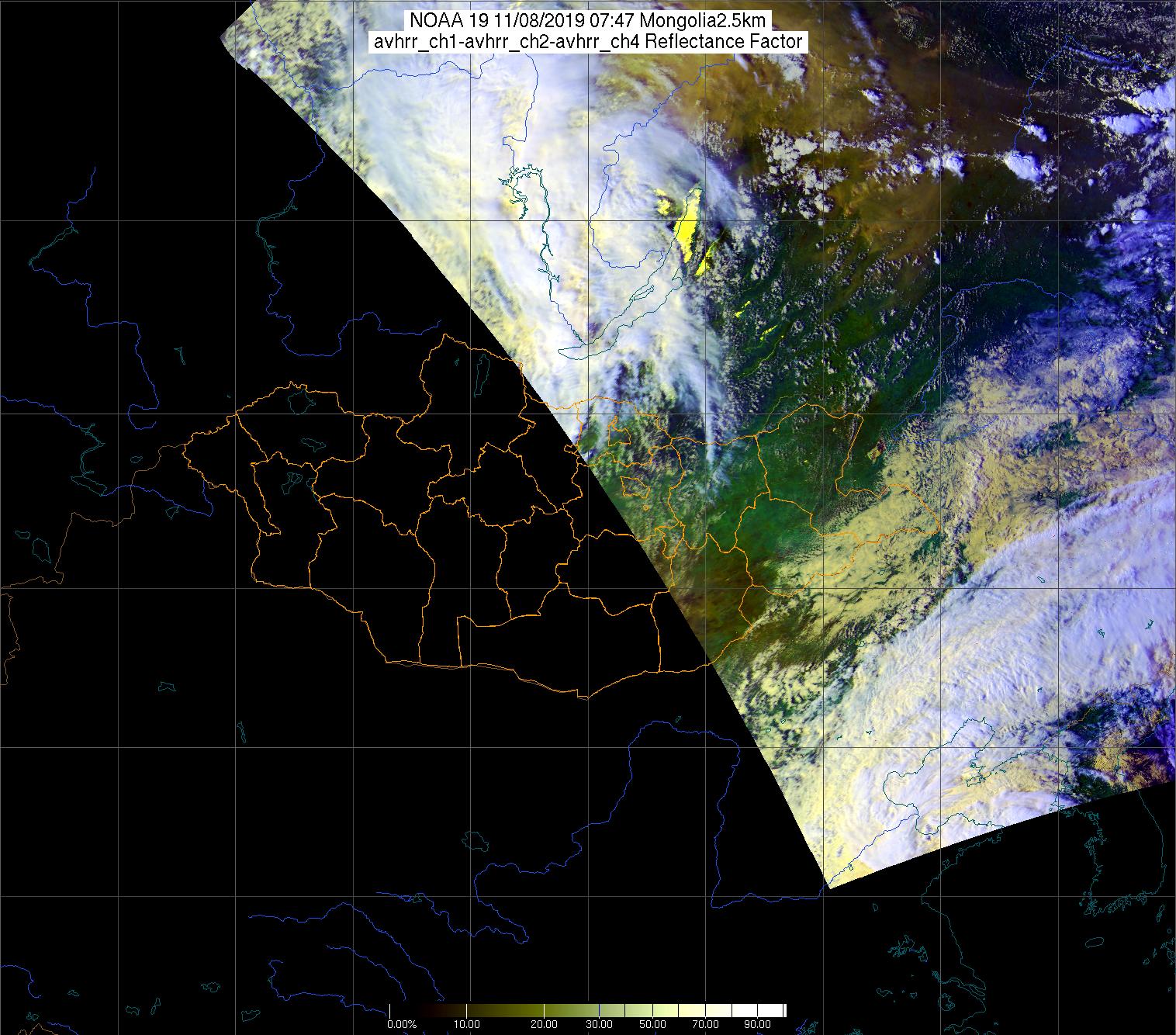The width and height of the screenshot is (1176, 1035).
Task: Click the 'avhrr_ch1-avhrr_ch2-avhrr_ch4 Reflectance Factor' label
Action: click(x=588, y=42)
